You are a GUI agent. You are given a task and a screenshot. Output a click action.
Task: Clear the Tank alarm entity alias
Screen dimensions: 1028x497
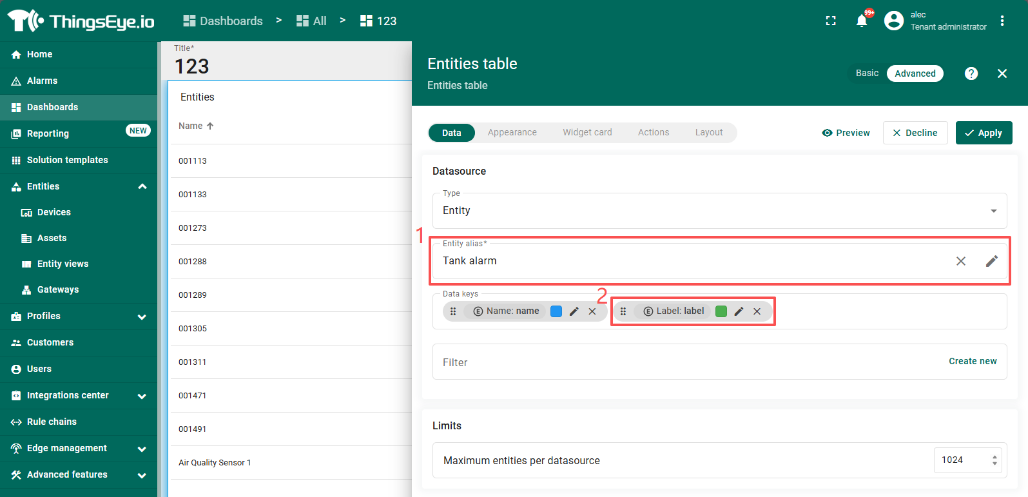(961, 261)
